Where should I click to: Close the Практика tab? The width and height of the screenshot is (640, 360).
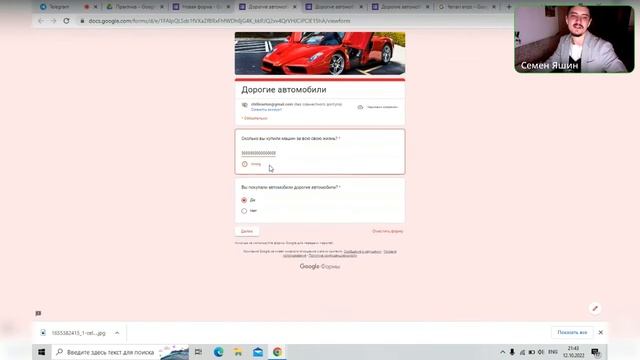(x=162, y=7)
